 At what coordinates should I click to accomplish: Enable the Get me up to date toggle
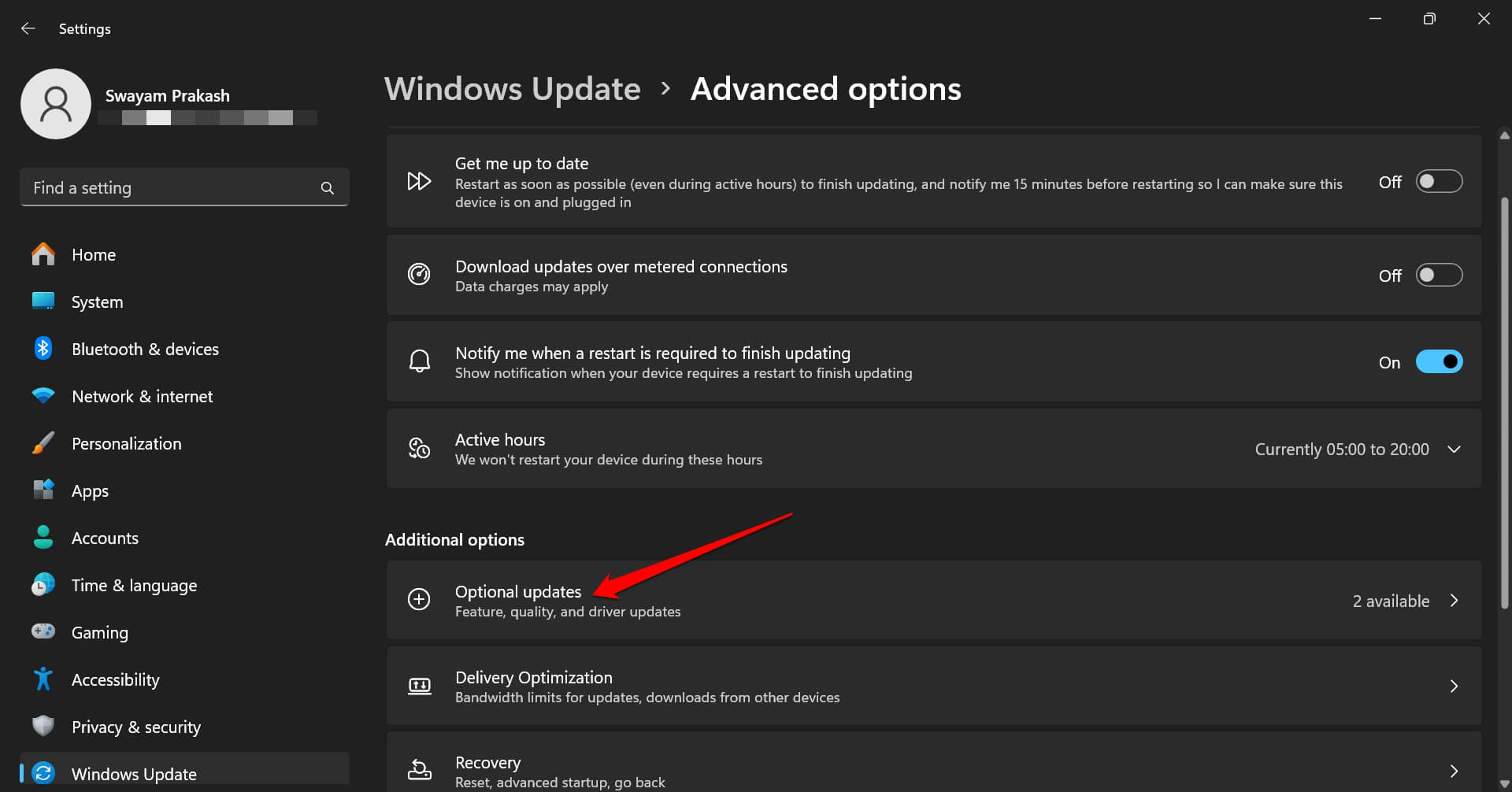click(x=1439, y=182)
